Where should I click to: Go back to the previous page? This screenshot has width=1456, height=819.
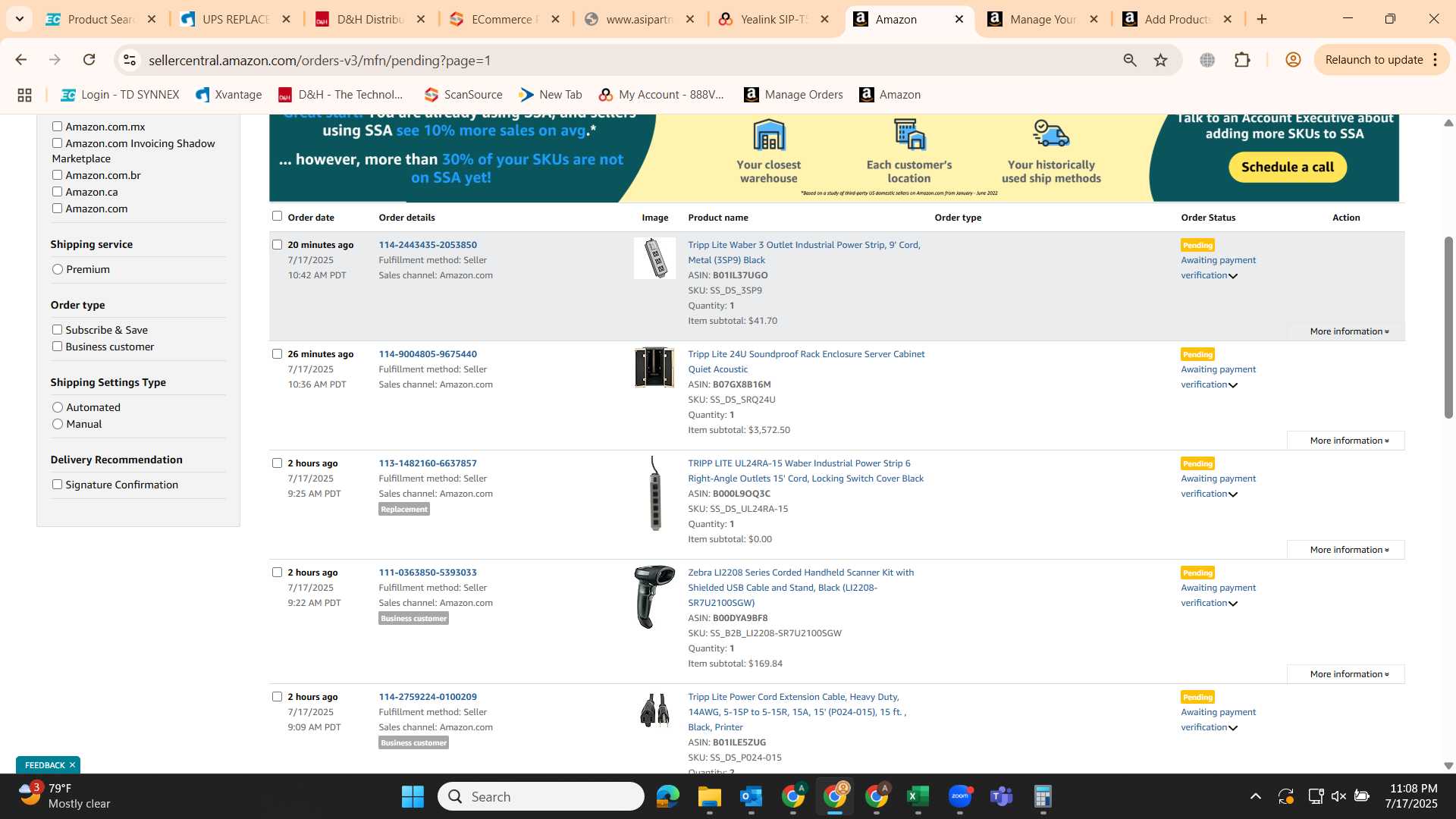point(21,60)
